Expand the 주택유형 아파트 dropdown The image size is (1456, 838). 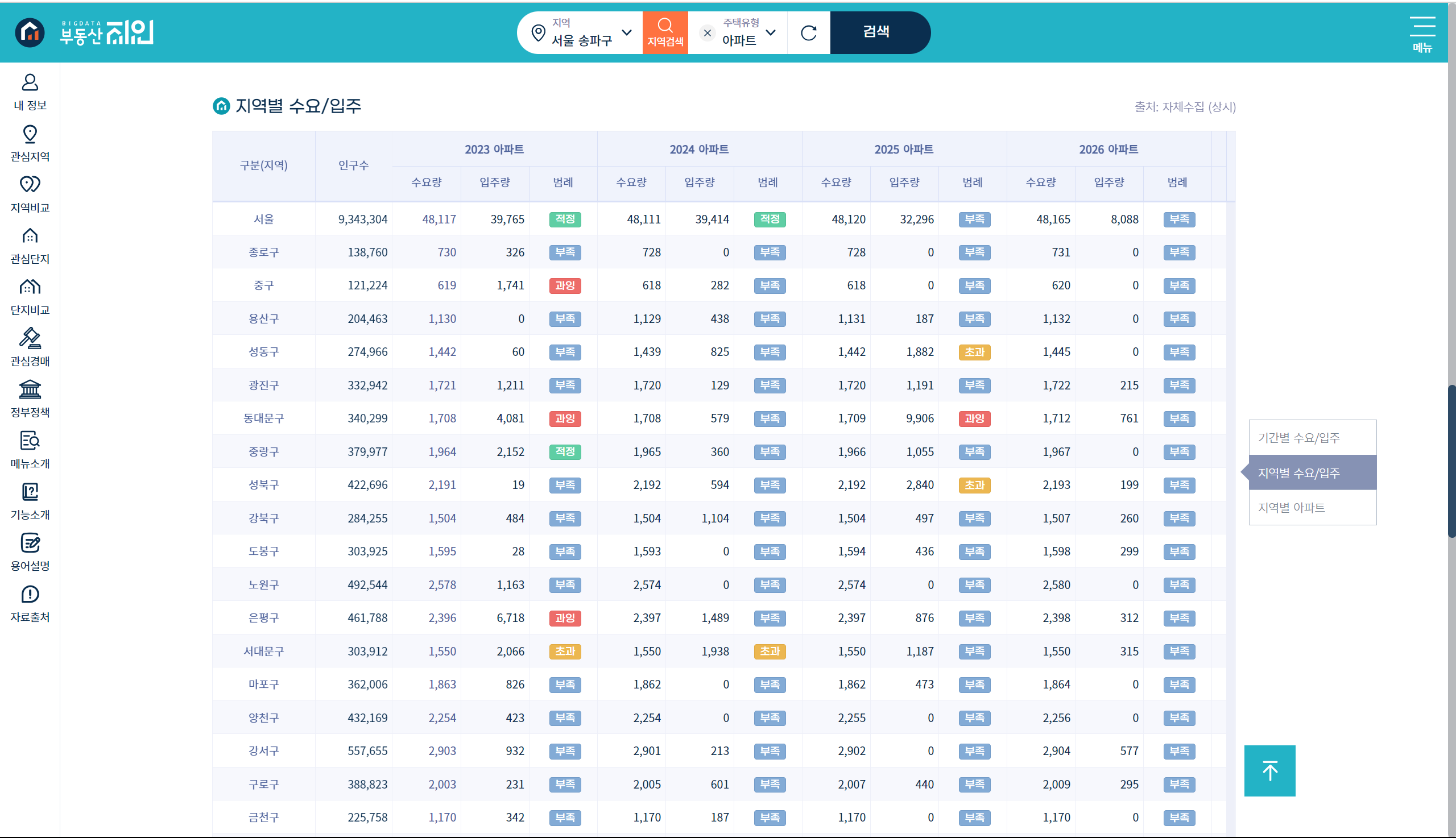tap(770, 33)
